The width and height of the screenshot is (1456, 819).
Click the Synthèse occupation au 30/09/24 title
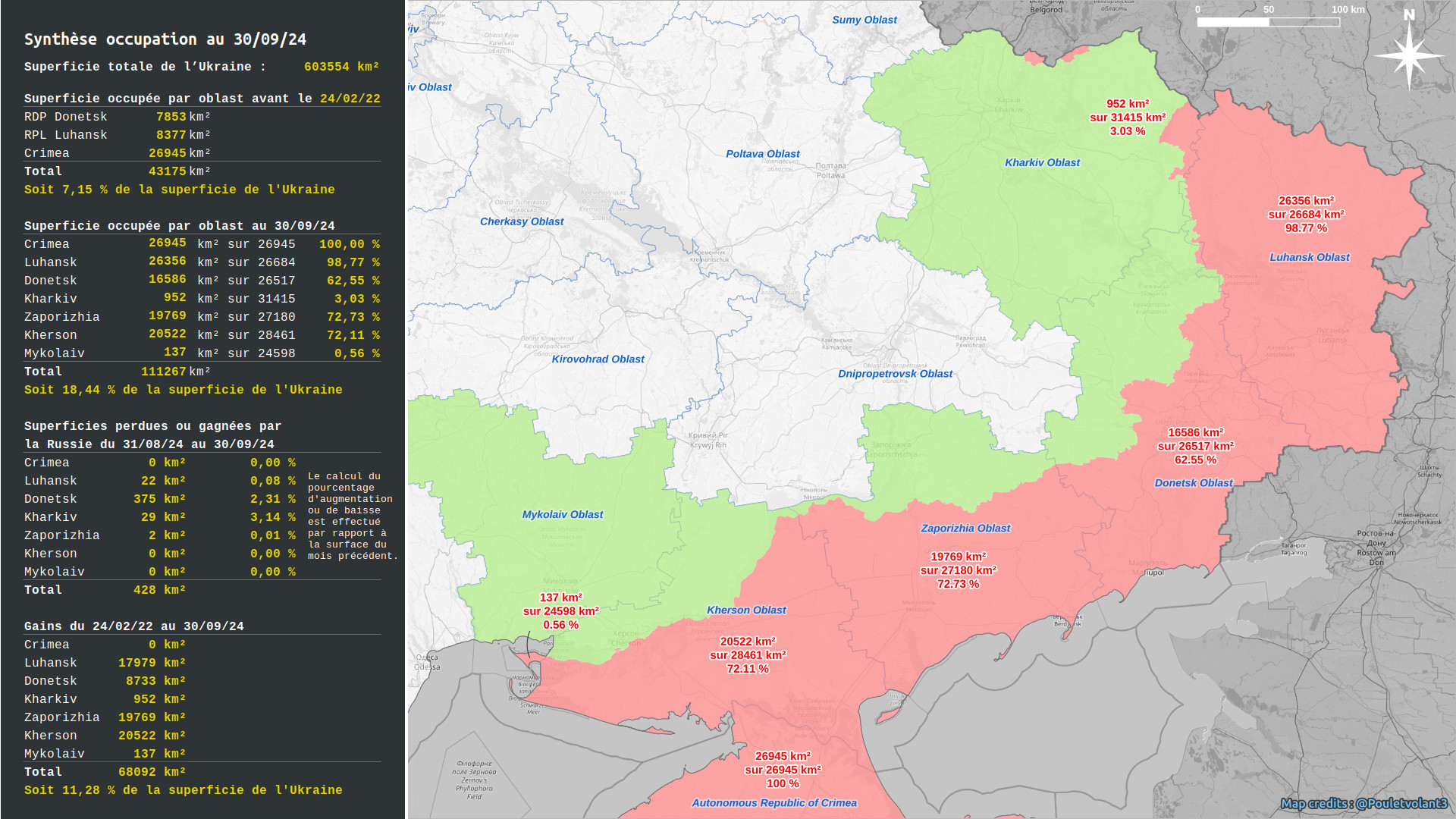[x=165, y=39]
